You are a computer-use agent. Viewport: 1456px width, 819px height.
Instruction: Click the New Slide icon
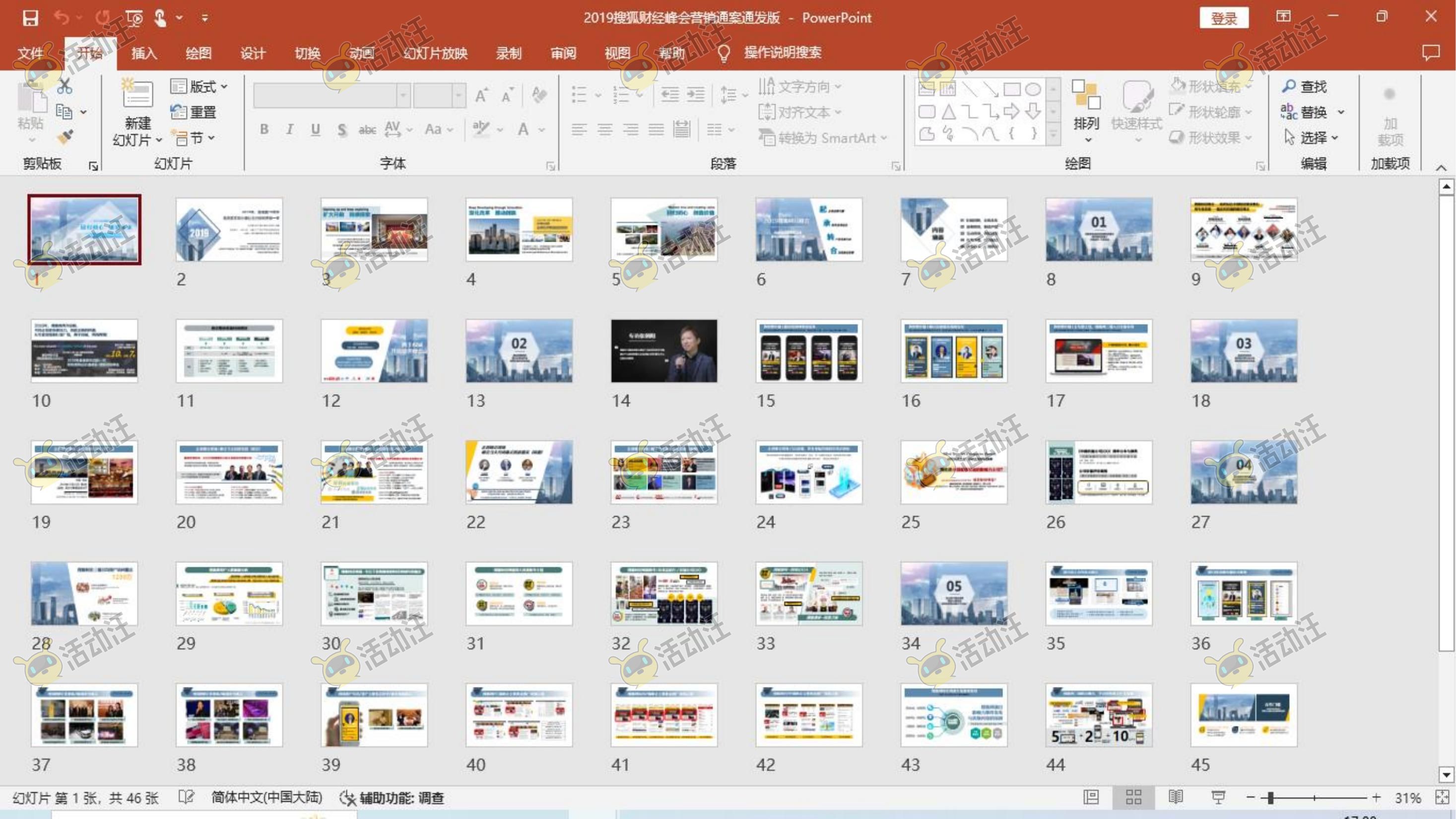tap(137, 94)
